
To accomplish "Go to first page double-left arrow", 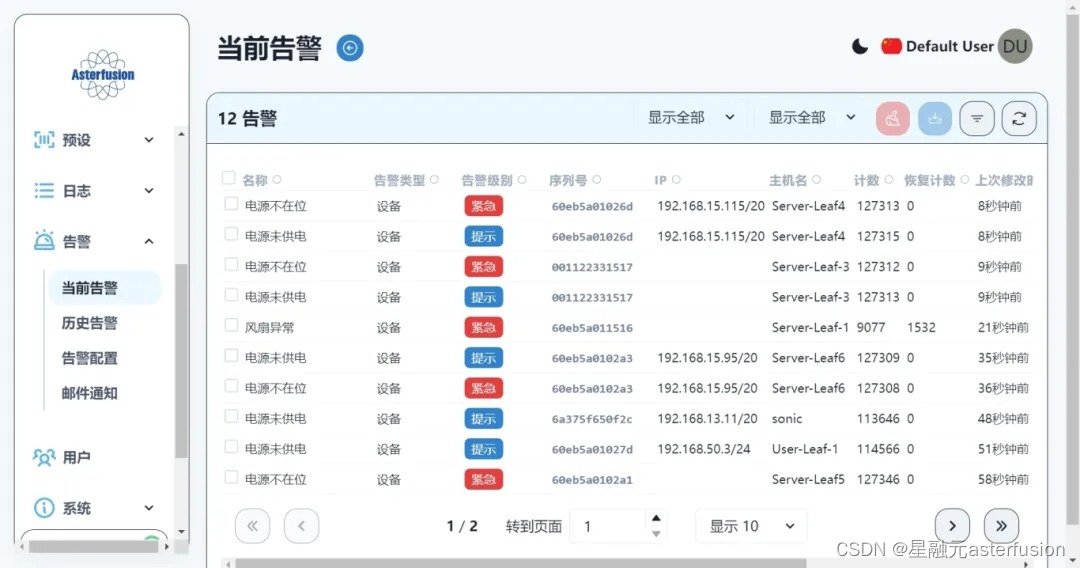I will click(252, 526).
